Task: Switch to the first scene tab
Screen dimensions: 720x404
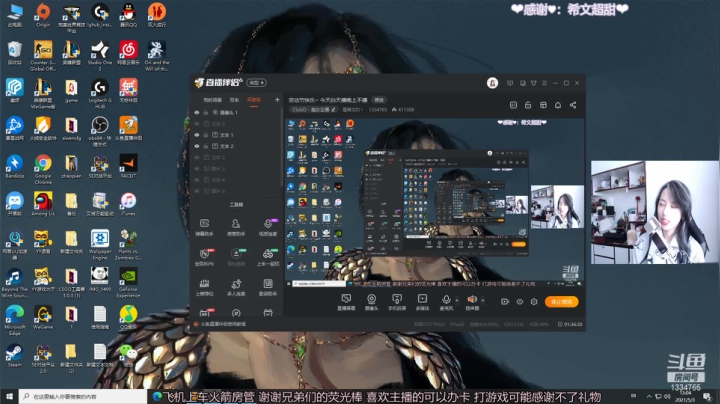Action: (x=212, y=100)
